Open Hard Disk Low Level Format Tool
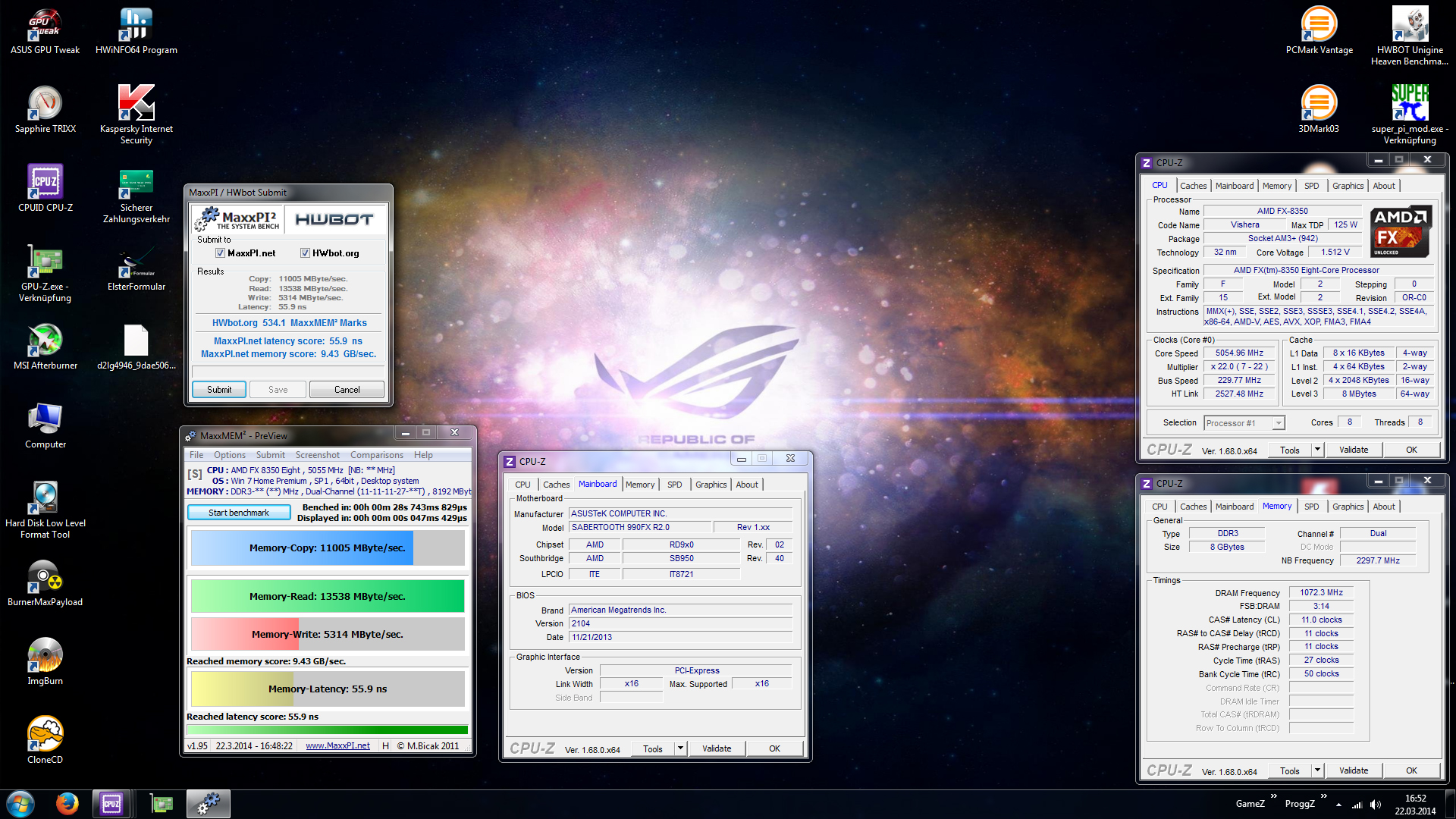This screenshot has width=1456, height=819. tap(45, 510)
